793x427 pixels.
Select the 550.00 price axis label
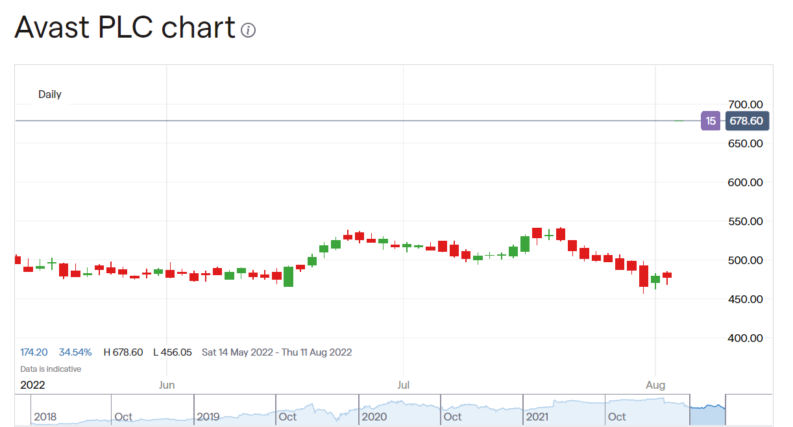click(745, 222)
